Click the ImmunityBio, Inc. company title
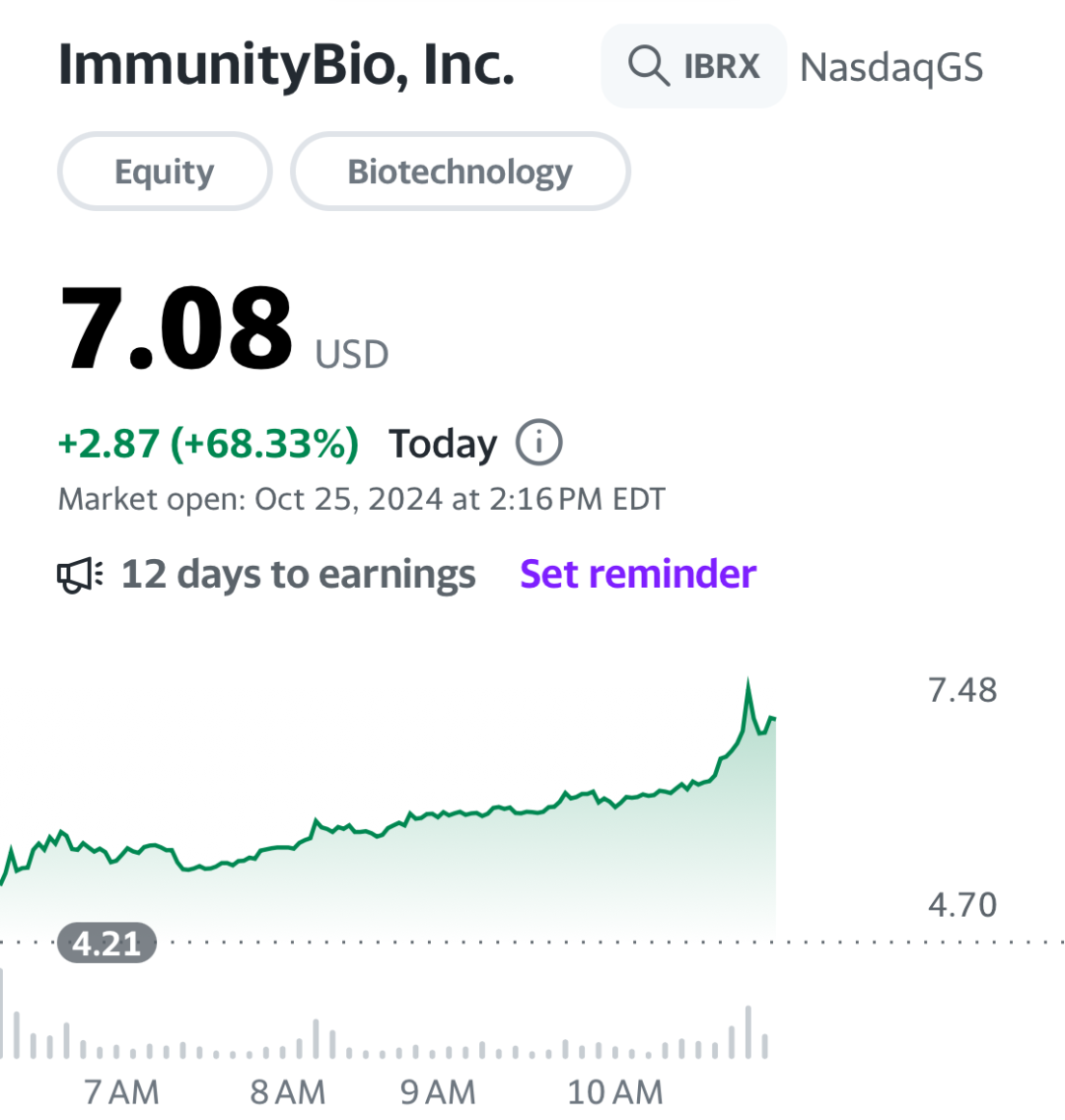This screenshot has width=1065, height=1120. [x=286, y=64]
